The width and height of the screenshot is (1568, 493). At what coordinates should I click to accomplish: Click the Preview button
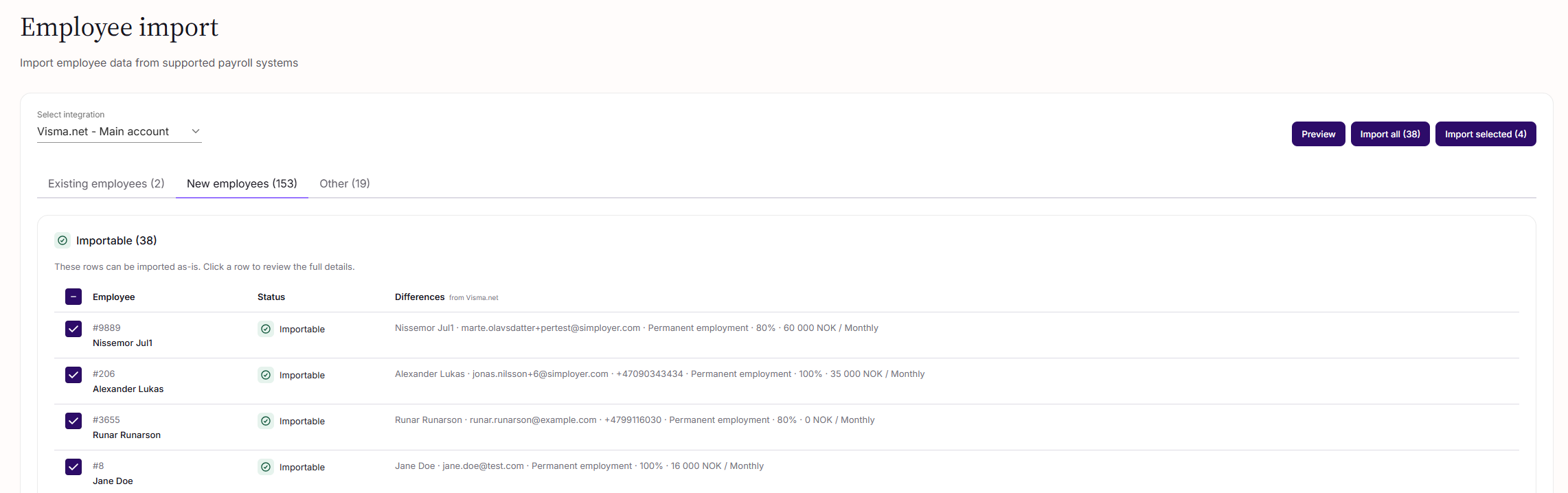pos(1318,134)
